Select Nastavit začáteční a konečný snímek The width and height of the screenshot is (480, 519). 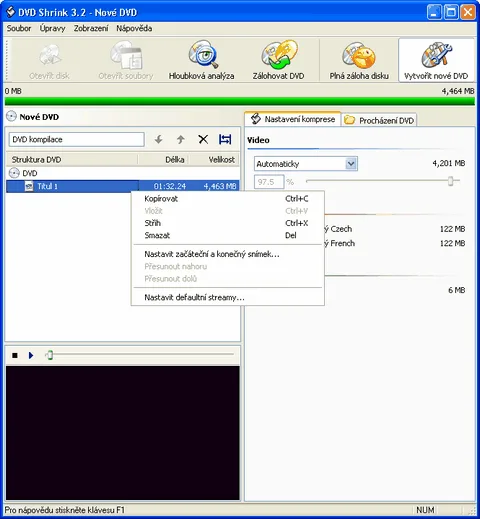[228, 254]
